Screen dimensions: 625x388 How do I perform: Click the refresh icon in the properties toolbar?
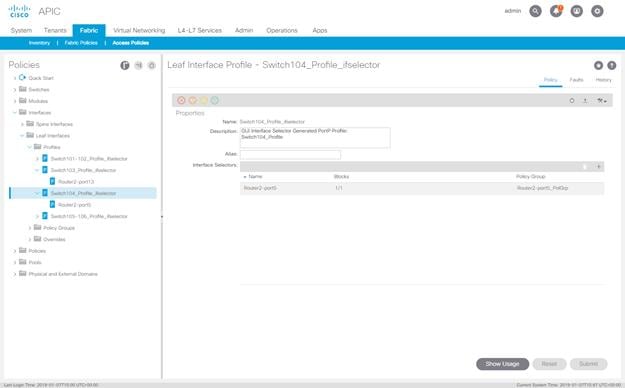572,101
